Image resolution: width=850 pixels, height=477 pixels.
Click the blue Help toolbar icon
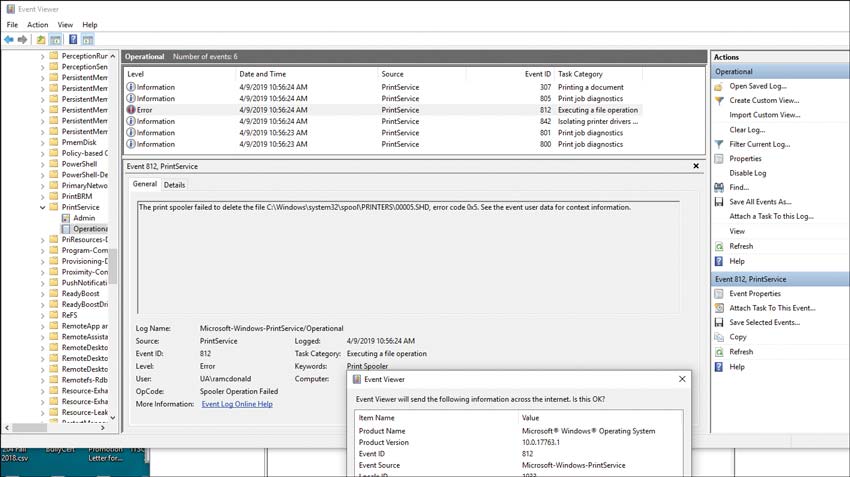point(73,40)
